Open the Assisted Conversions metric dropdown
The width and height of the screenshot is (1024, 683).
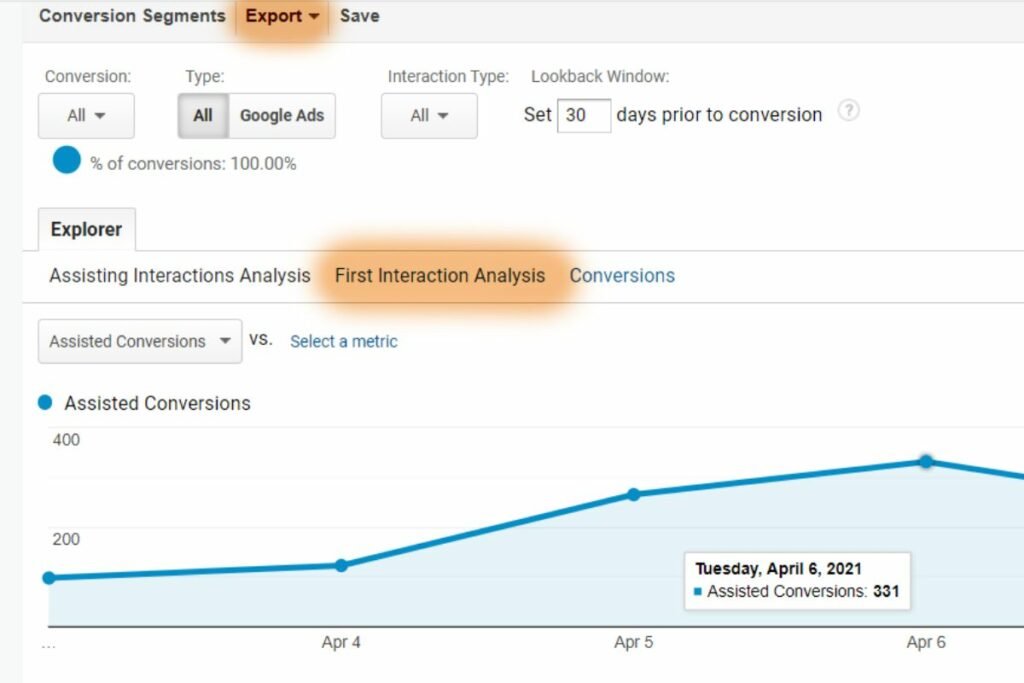coord(140,341)
